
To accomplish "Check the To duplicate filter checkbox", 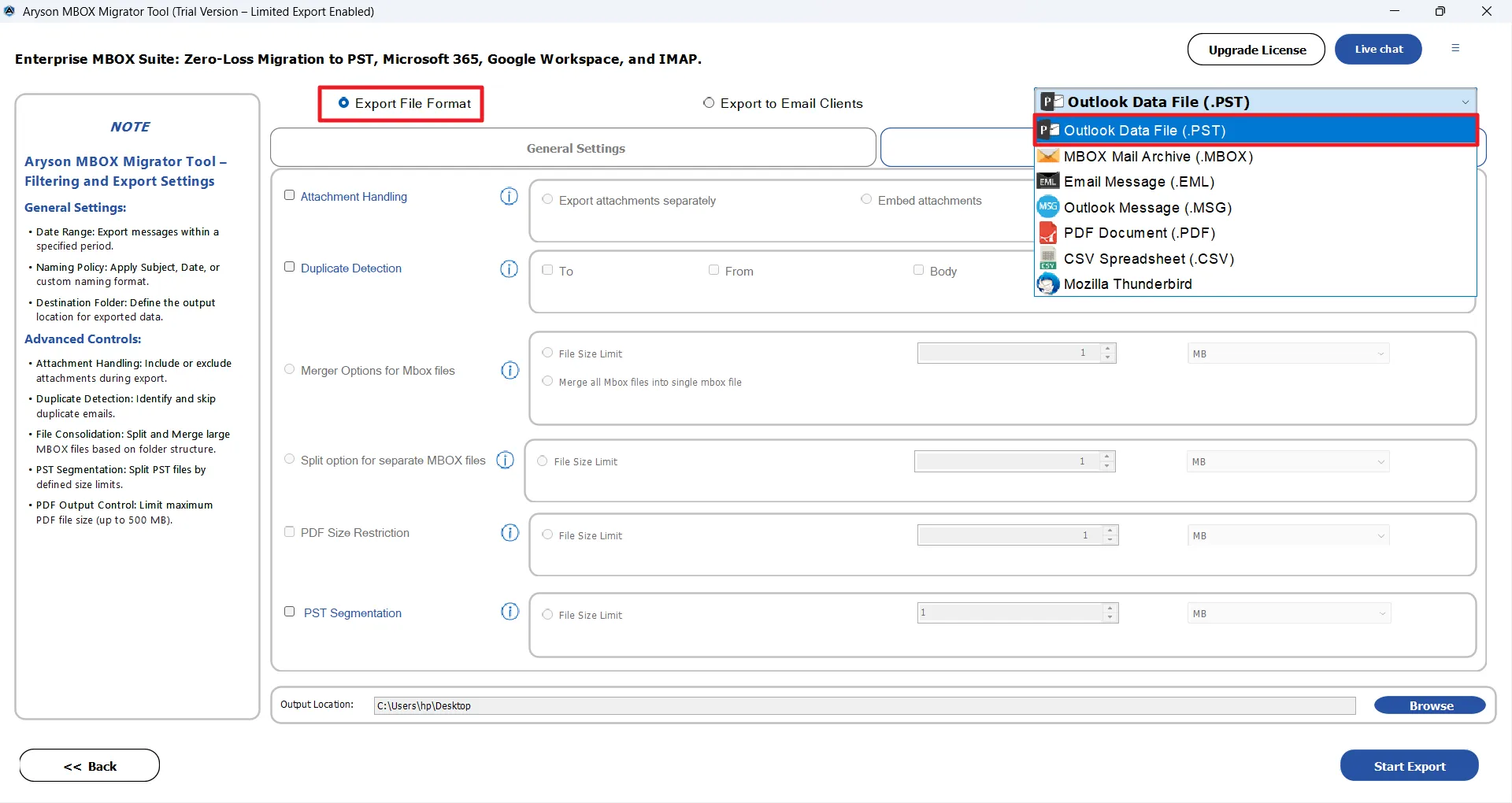I will click(548, 270).
